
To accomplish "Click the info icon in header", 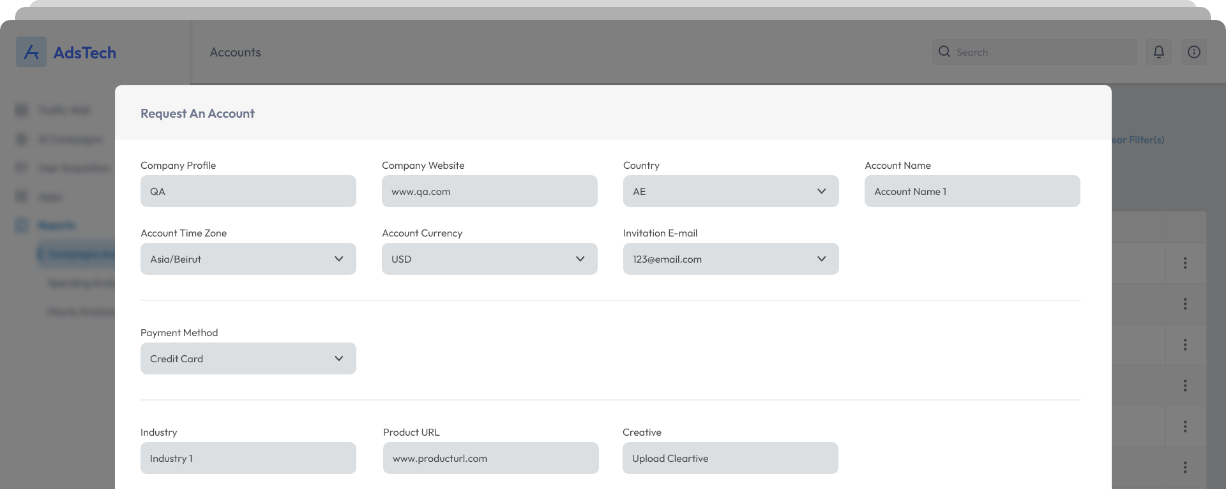I will pos(1193,52).
